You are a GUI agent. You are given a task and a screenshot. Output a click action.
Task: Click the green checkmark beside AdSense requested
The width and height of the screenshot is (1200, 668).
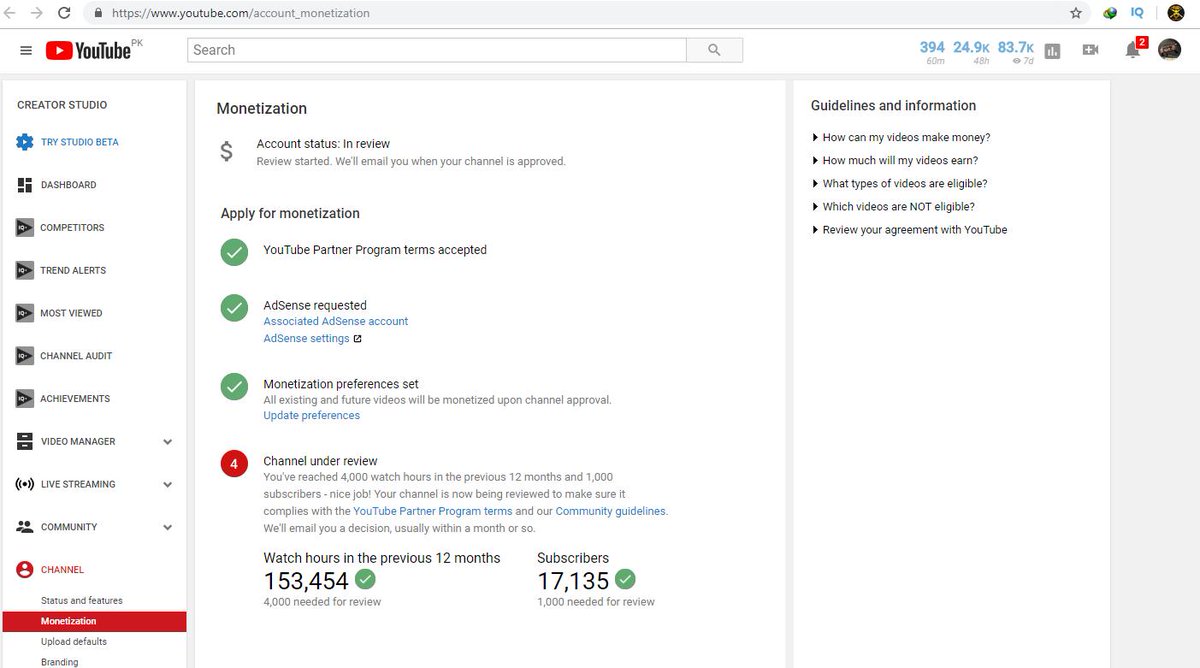(234, 308)
